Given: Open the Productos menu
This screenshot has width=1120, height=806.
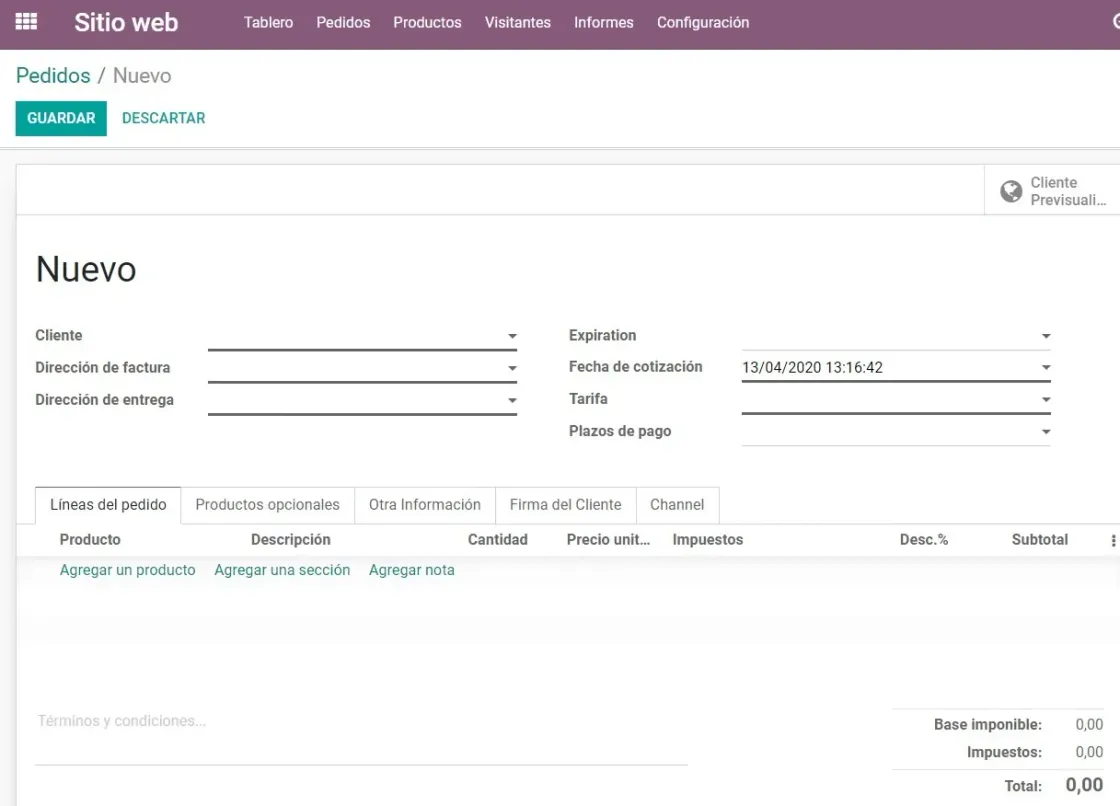Looking at the screenshot, I should [427, 22].
